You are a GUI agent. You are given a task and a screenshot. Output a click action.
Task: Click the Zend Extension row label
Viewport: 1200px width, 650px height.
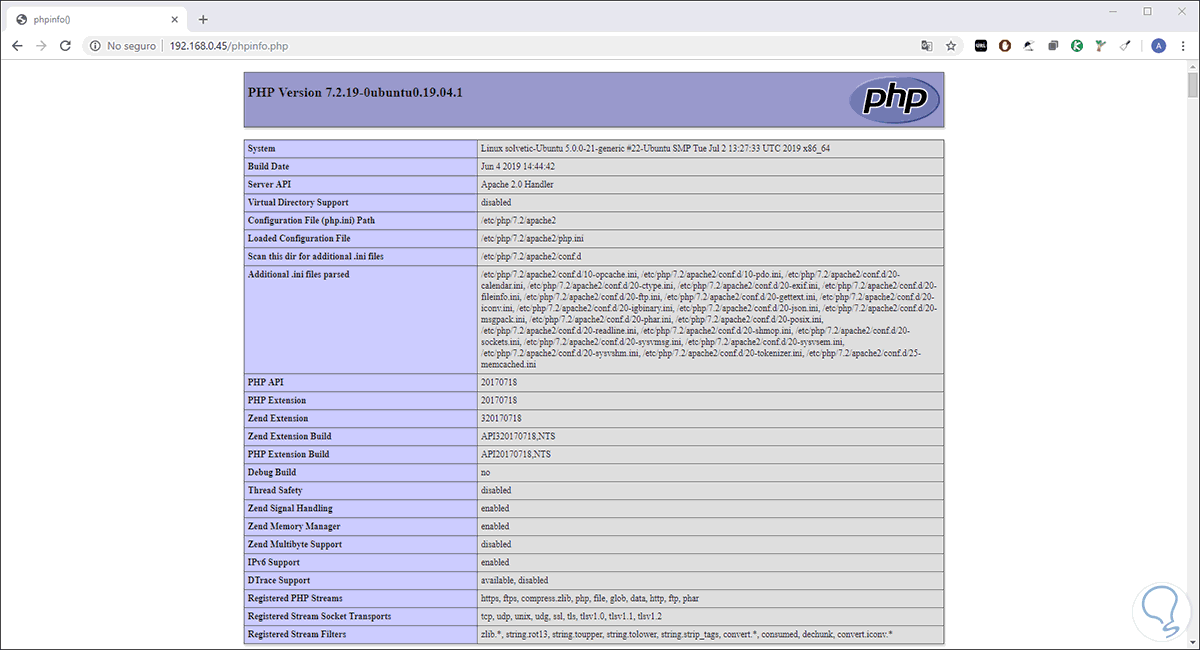pyautogui.click(x=278, y=418)
